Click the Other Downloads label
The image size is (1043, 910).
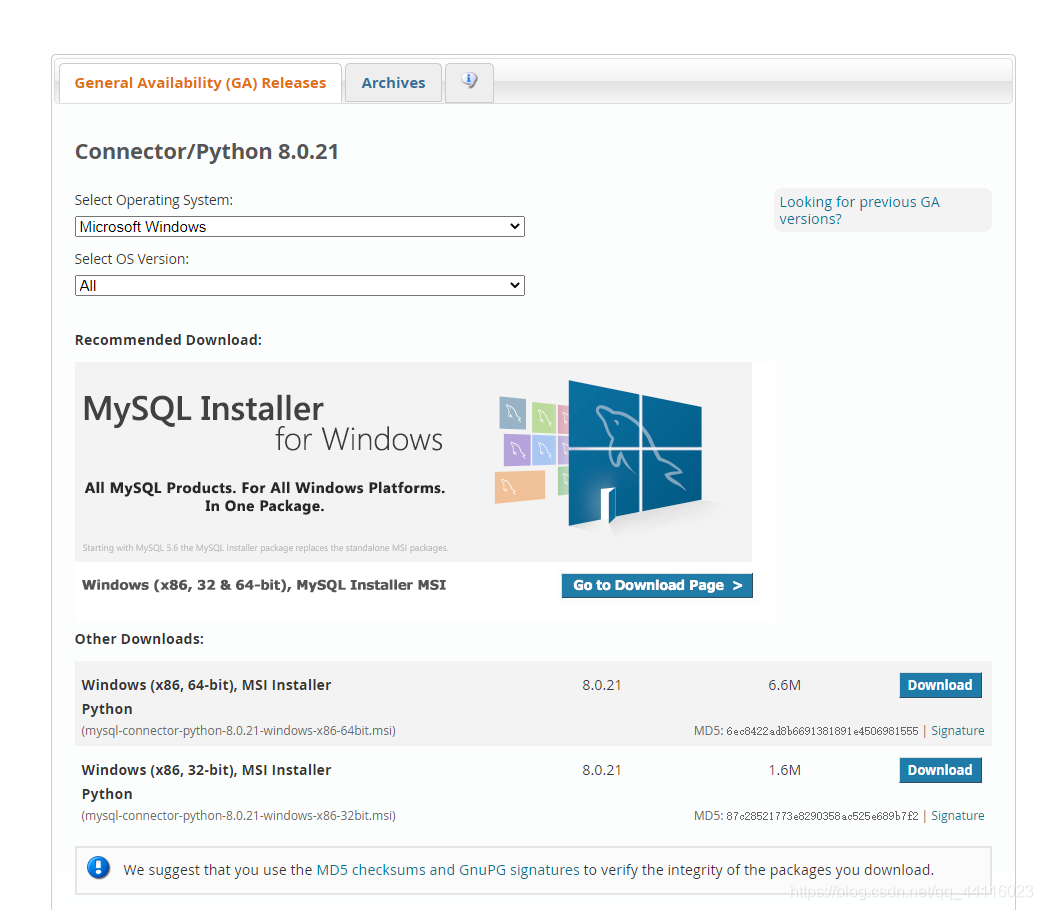pyautogui.click(x=140, y=639)
